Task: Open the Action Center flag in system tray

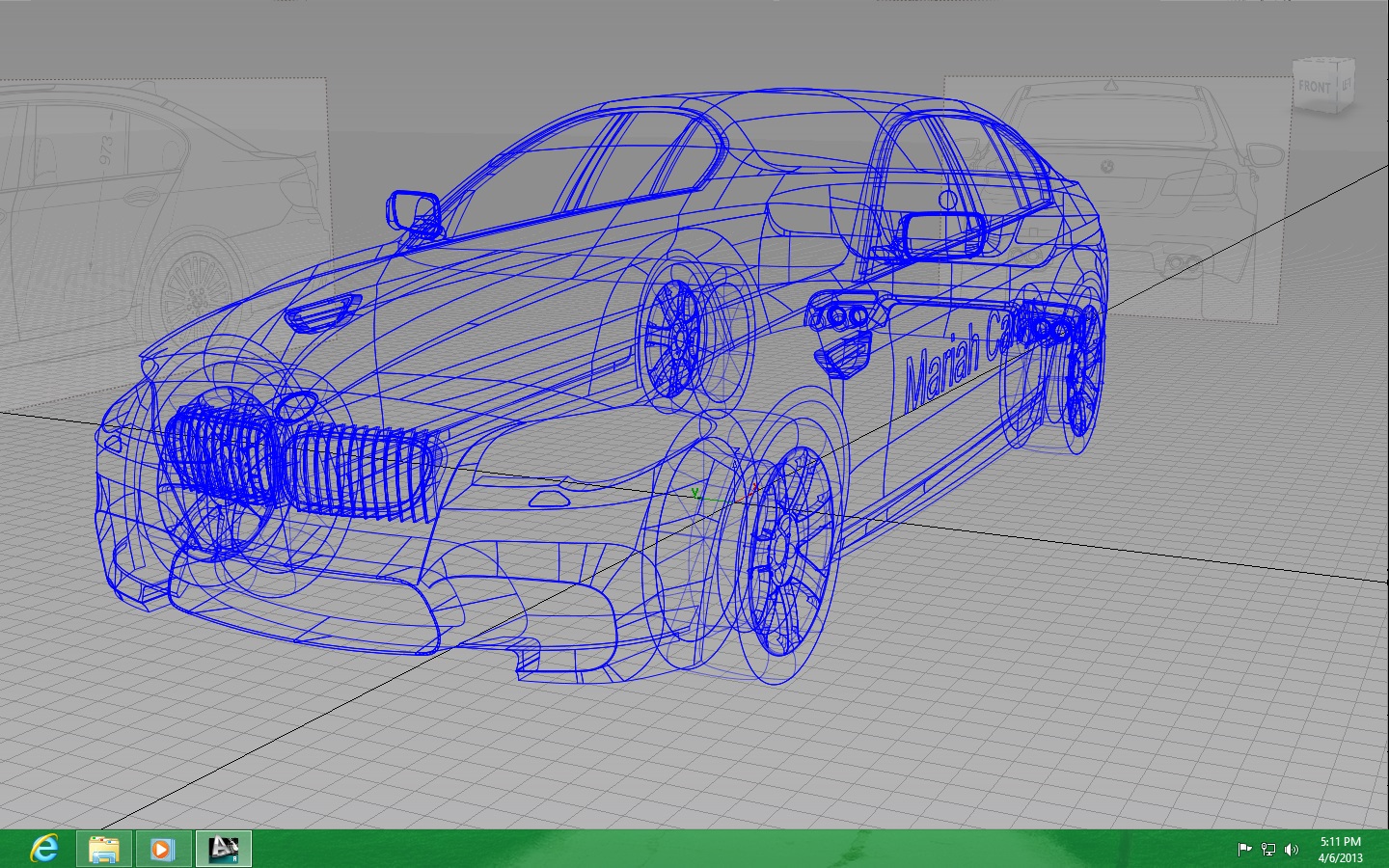Action: point(1244,850)
